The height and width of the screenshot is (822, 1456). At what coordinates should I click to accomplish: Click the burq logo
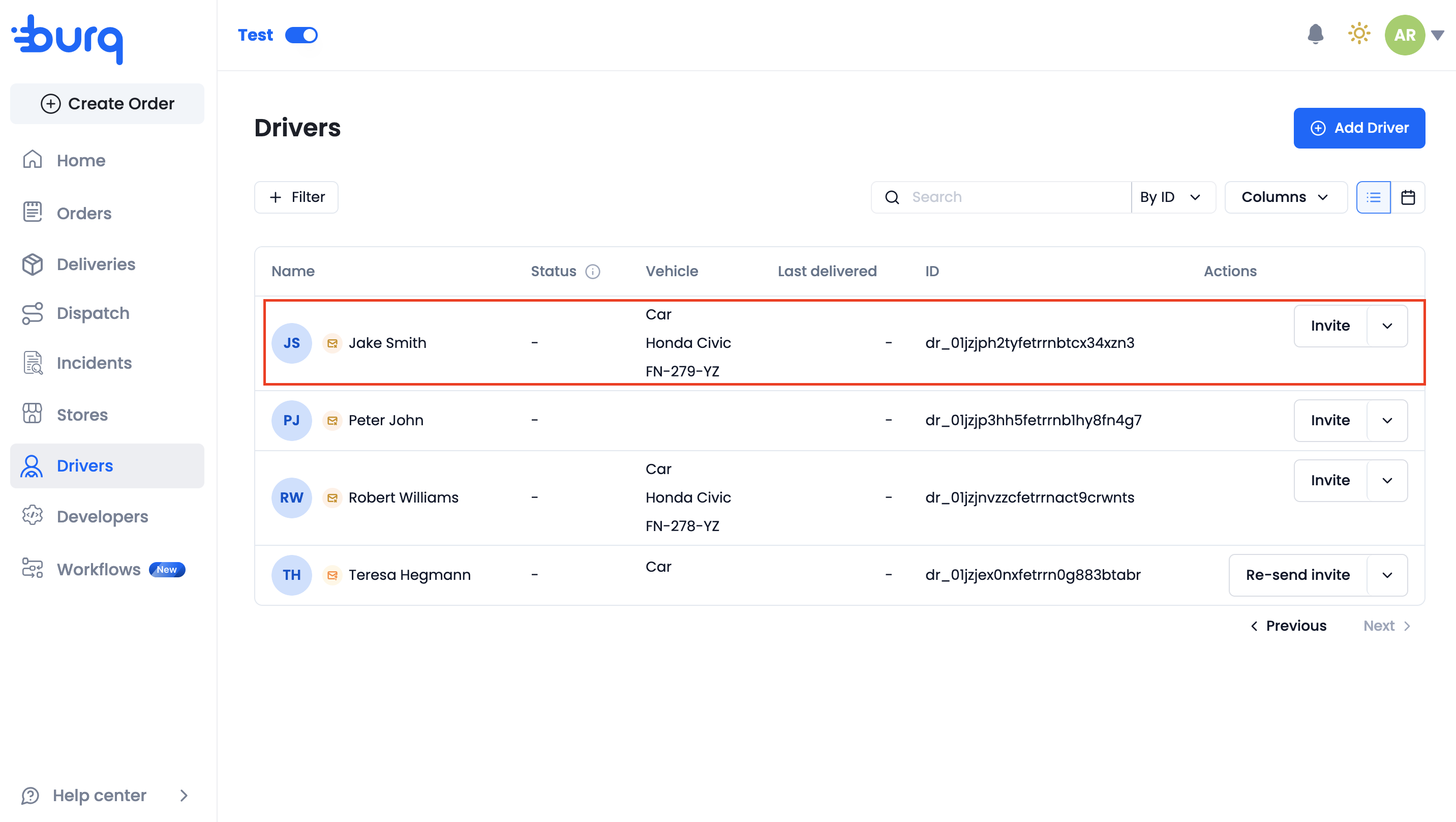click(x=67, y=39)
